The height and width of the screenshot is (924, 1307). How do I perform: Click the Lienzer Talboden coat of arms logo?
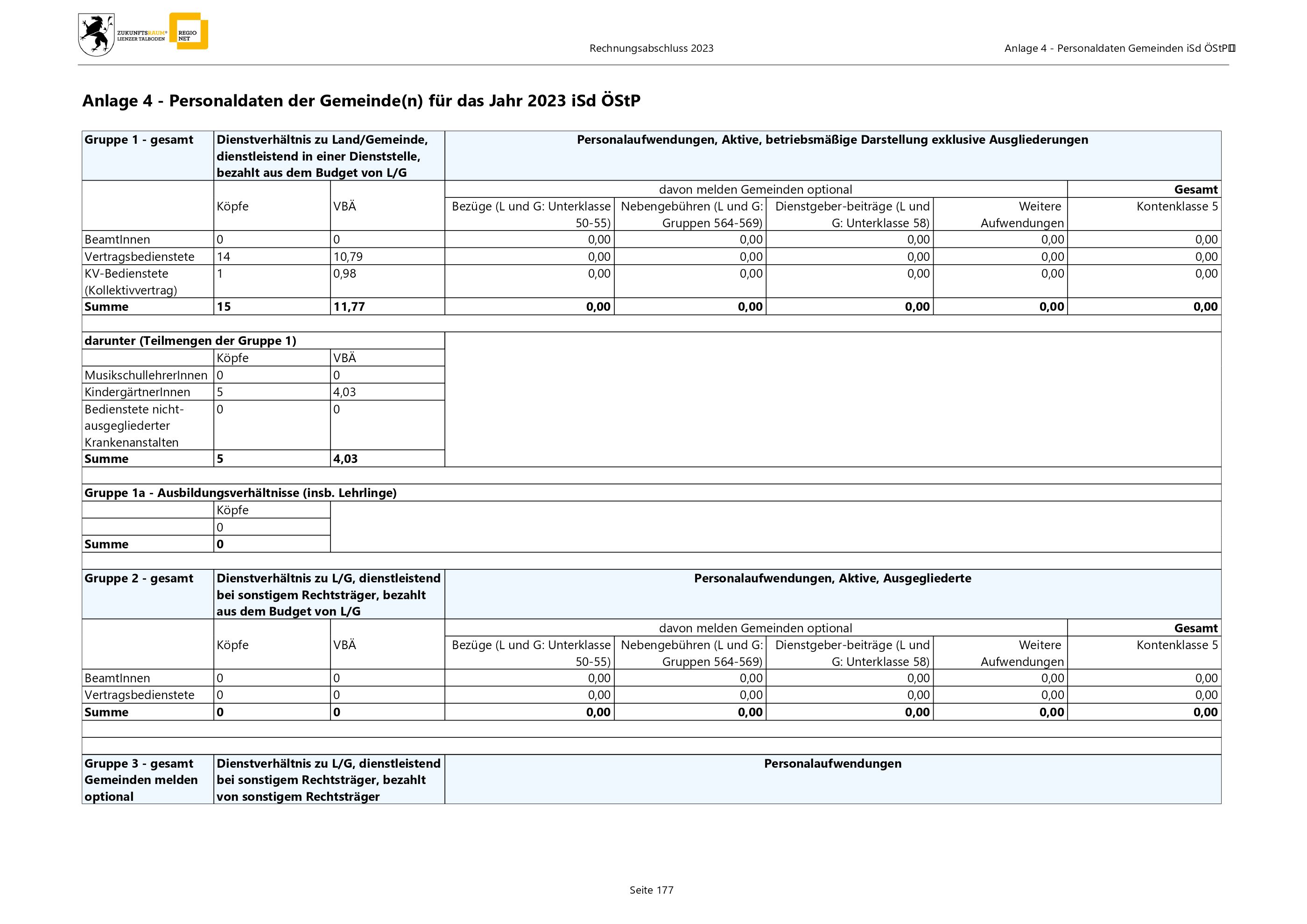click(x=96, y=35)
